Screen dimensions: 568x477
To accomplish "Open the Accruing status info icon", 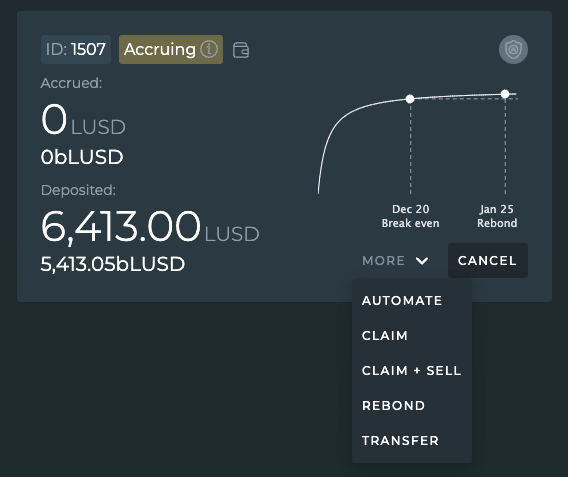I will (209, 49).
